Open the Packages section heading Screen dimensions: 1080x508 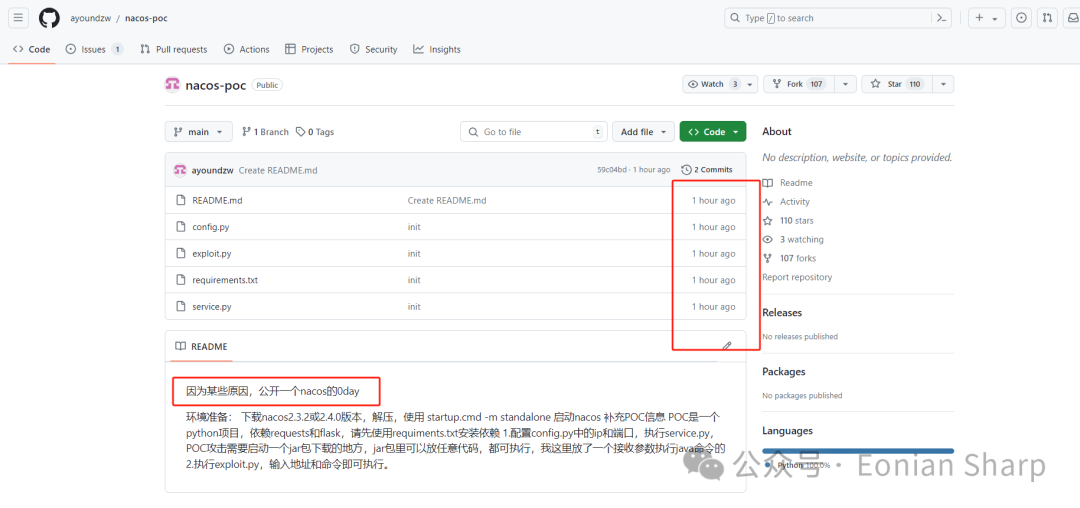783,372
